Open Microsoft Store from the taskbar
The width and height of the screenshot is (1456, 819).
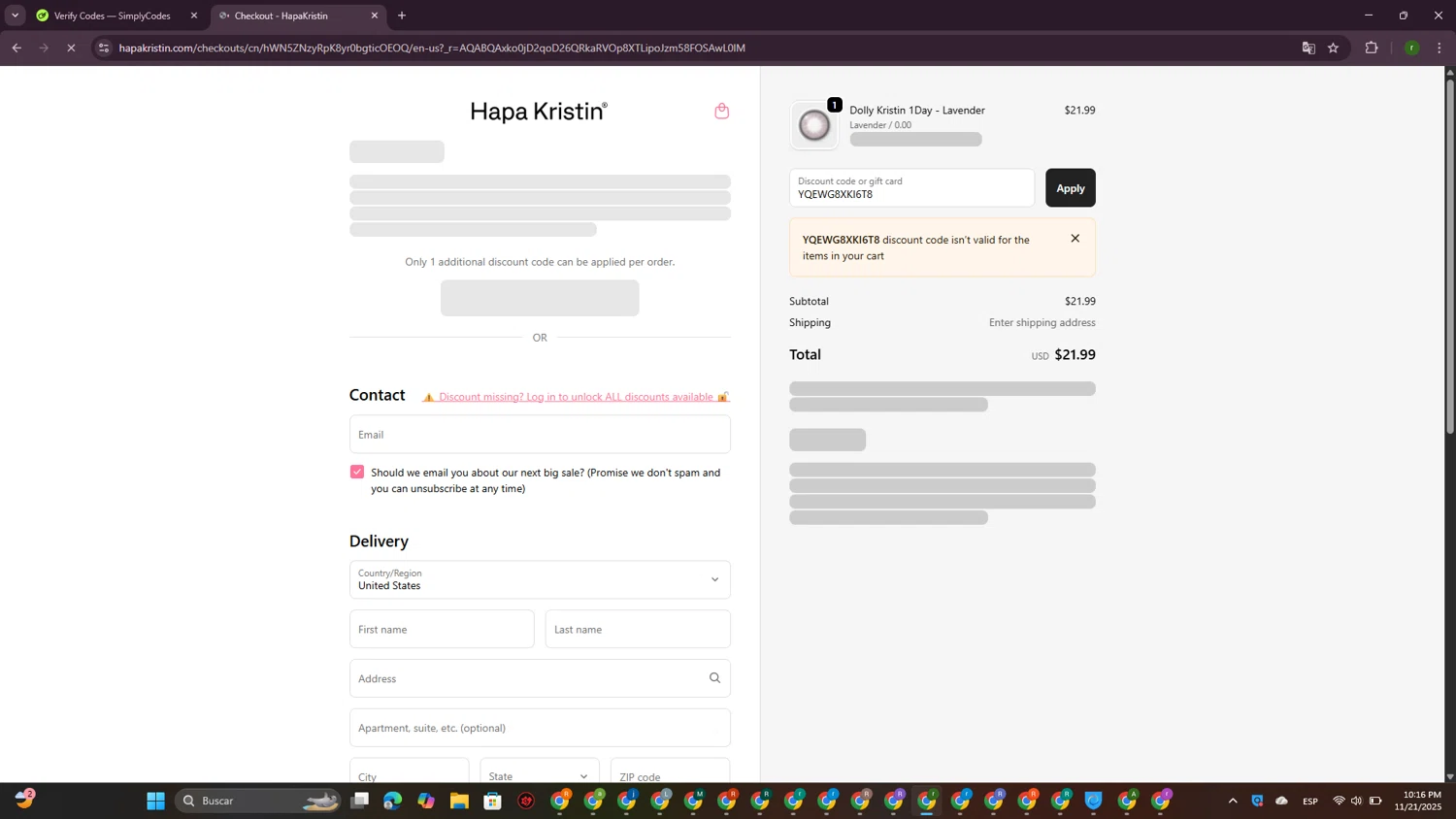coord(493,801)
